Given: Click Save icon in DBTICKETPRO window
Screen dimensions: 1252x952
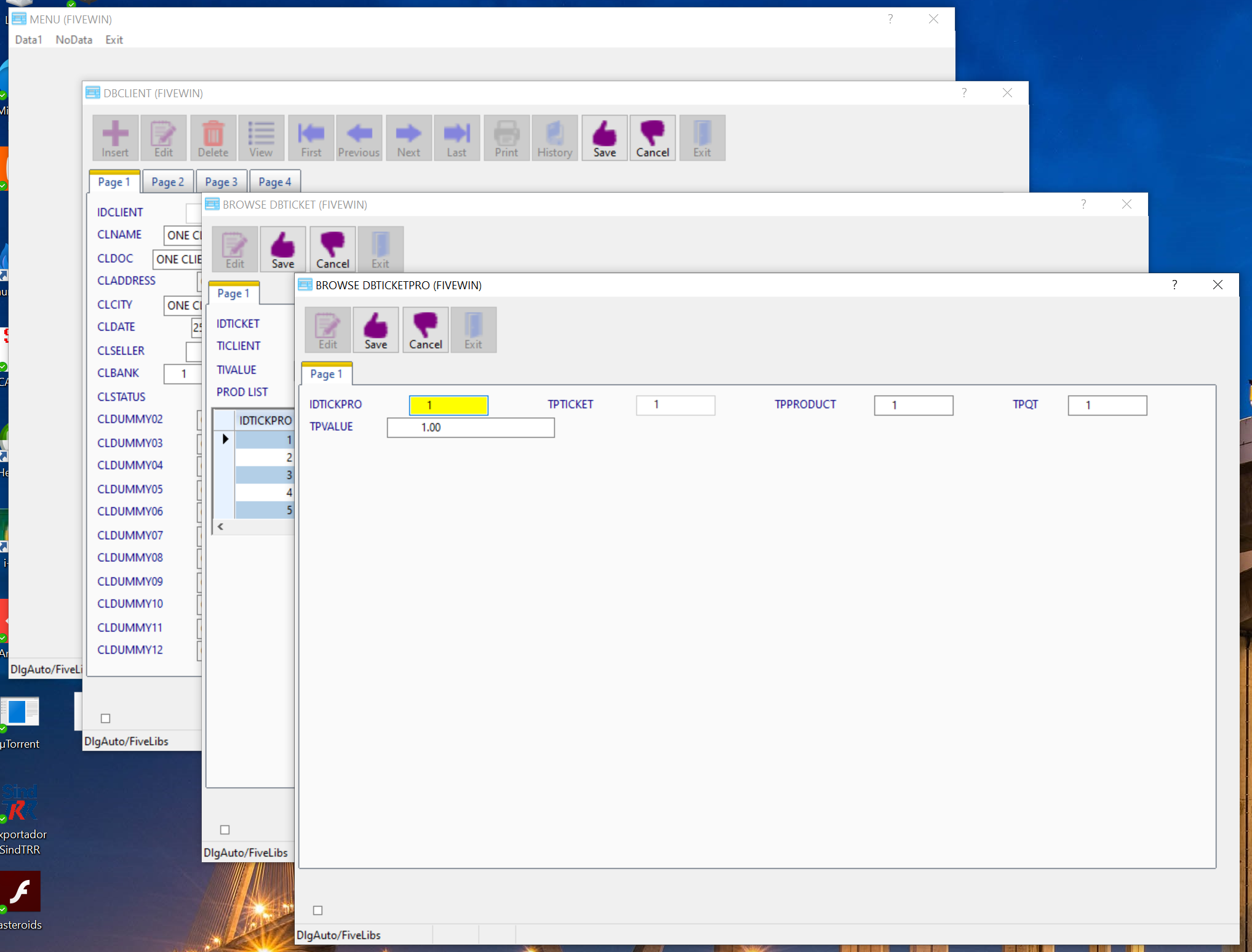Looking at the screenshot, I should pyautogui.click(x=375, y=330).
